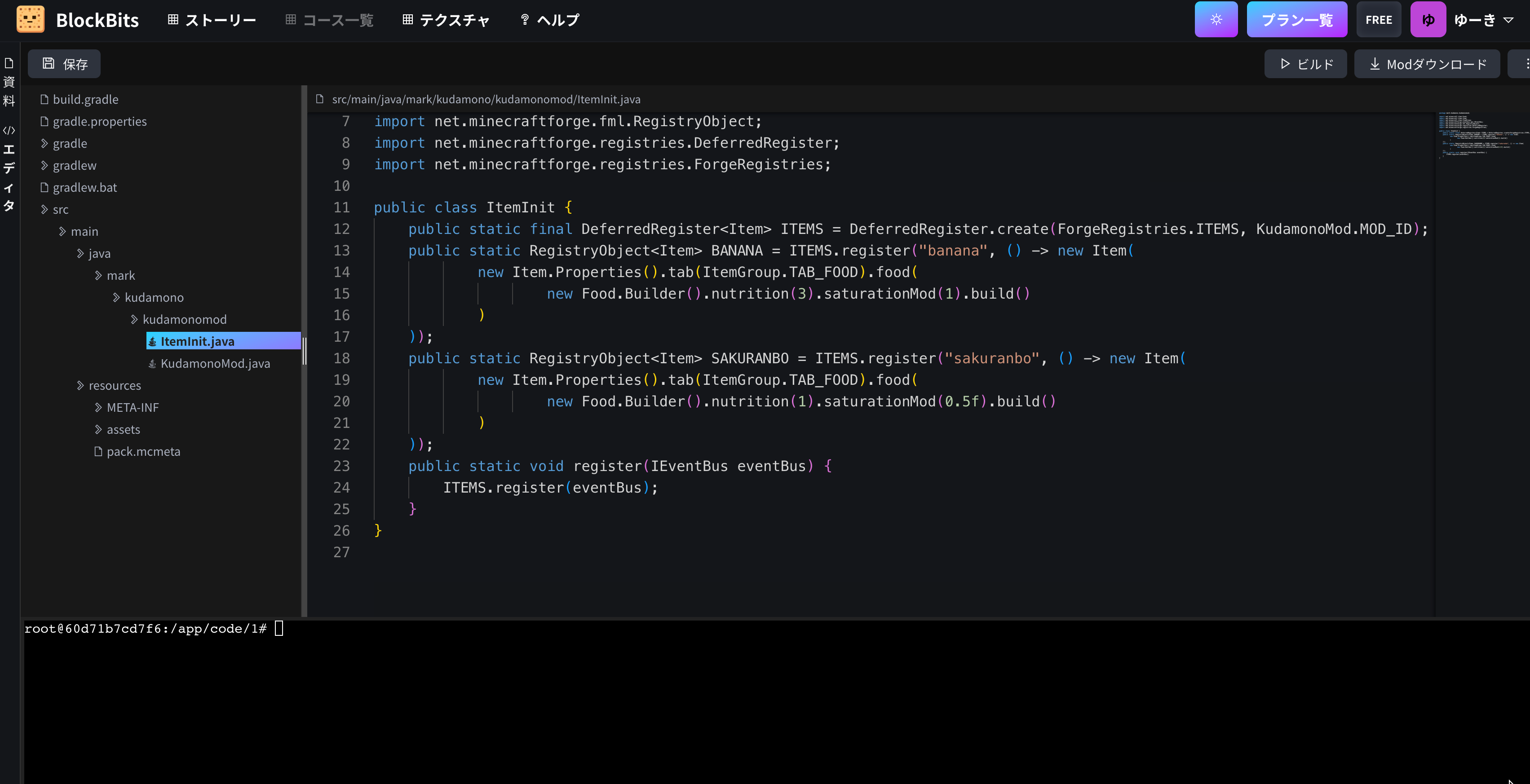Screen dimensions: 1530x784
Task: Click file icon beside gradle.properties
Action: (x=44, y=121)
